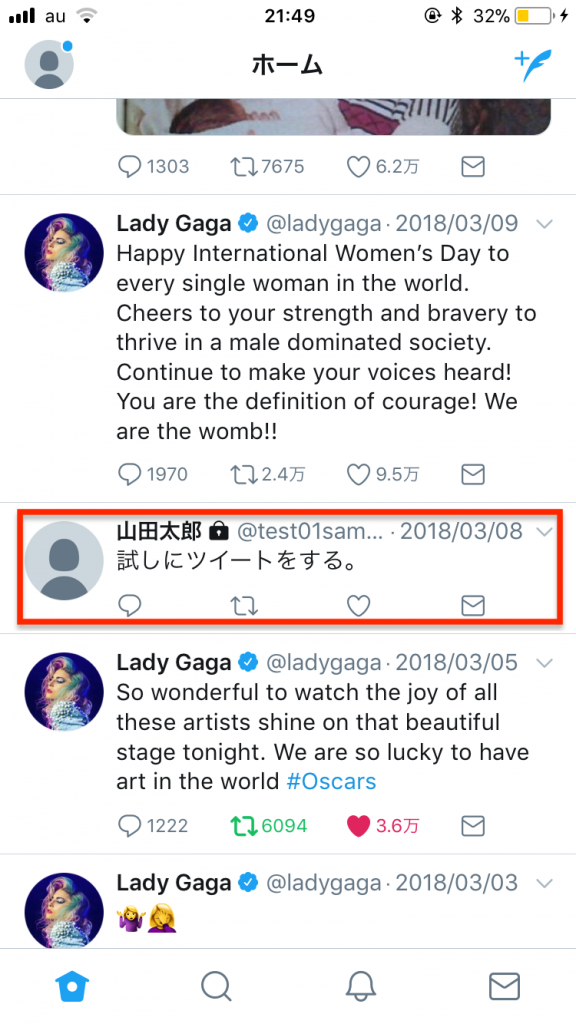
Task: Switch to the Search tab
Action: point(216,986)
